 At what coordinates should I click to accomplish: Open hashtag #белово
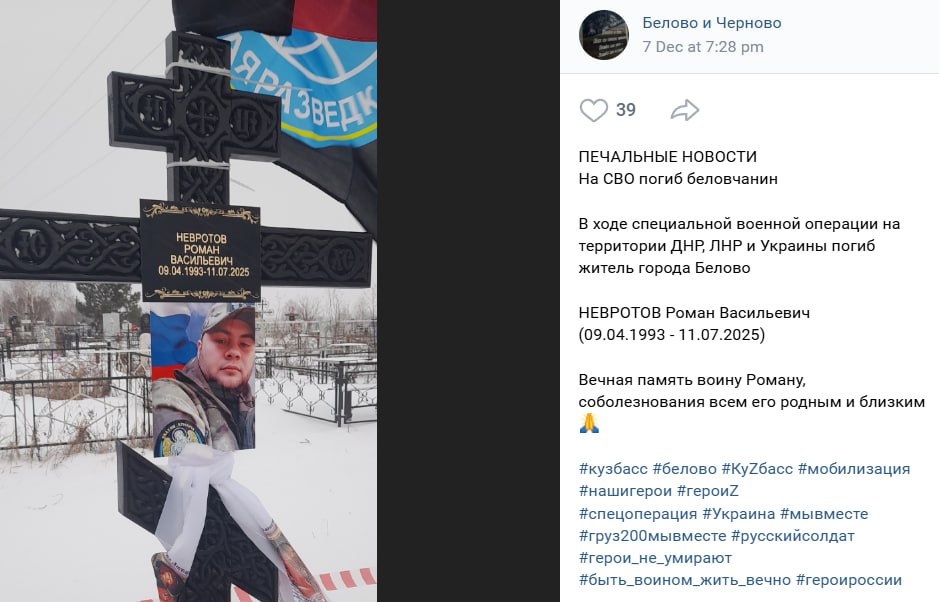(x=684, y=469)
